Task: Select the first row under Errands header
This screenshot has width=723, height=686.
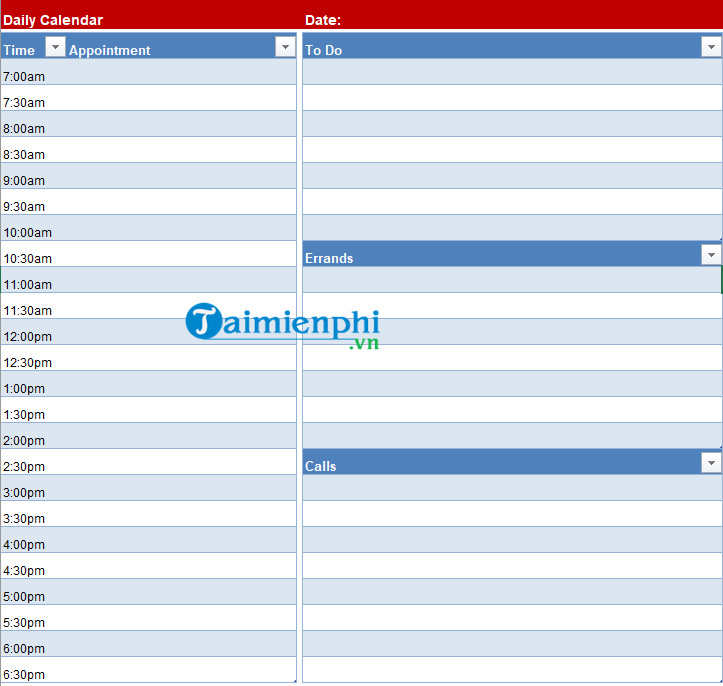Action: (512, 281)
